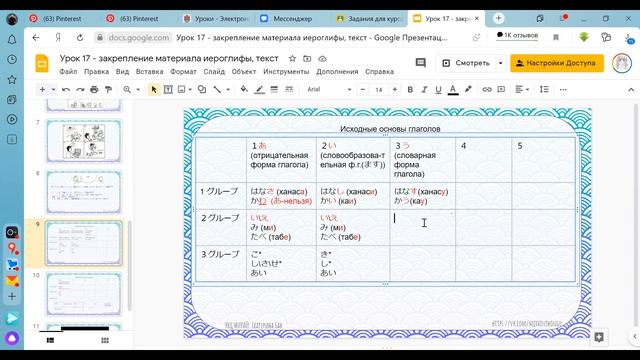Open line spacing options
This screenshot has height=360, width=640.
(x=544, y=89)
